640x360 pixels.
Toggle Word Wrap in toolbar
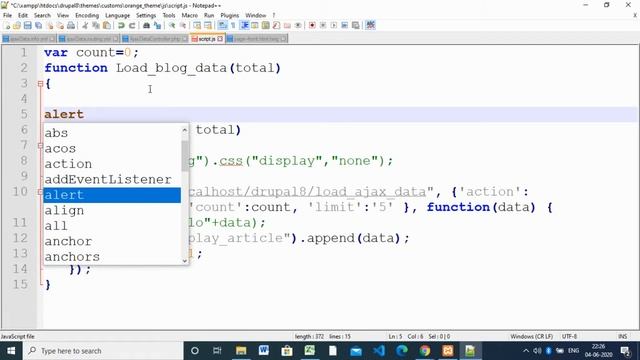(222, 25)
